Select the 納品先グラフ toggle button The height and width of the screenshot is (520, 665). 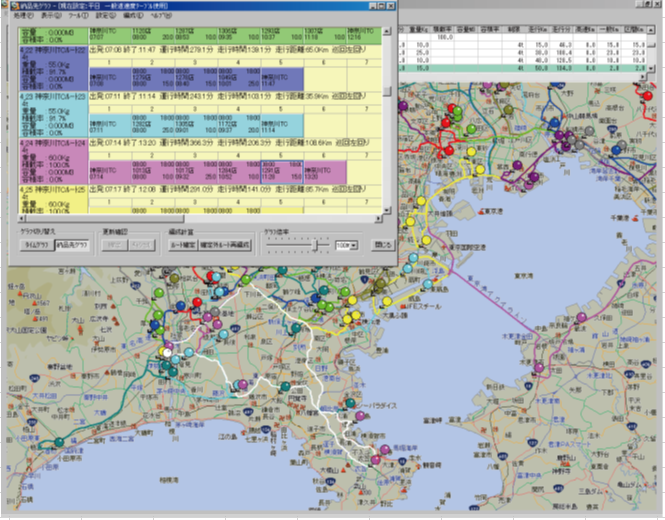(x=73, y=244)
